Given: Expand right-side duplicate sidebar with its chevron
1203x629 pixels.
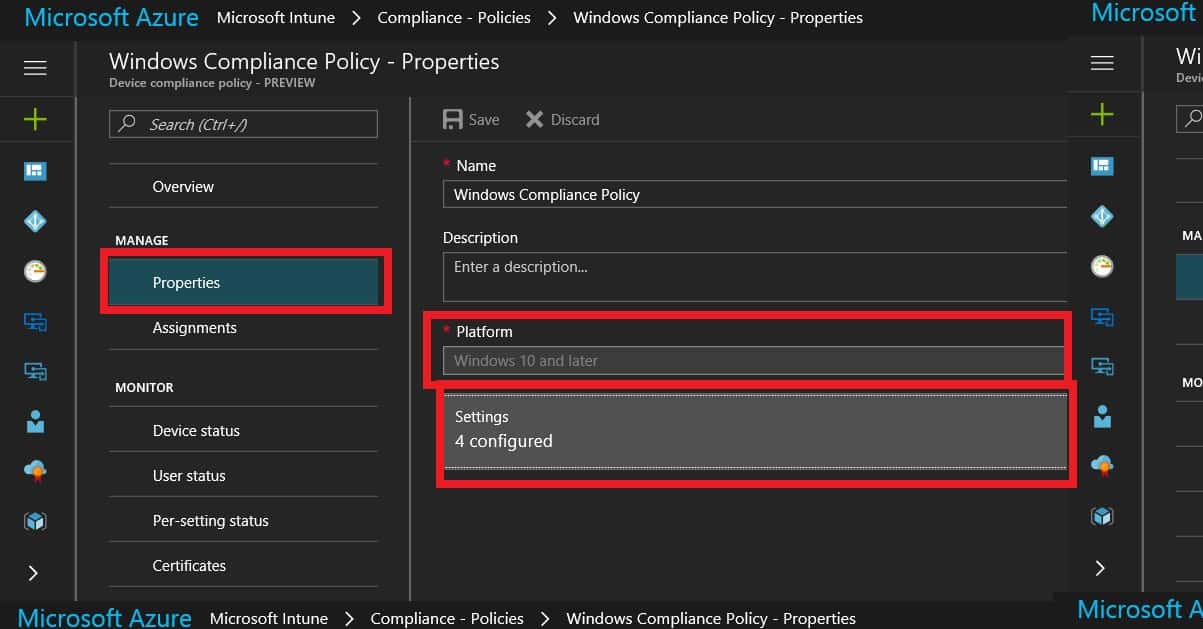Looking at the screenshot, I should [1100, 568].
